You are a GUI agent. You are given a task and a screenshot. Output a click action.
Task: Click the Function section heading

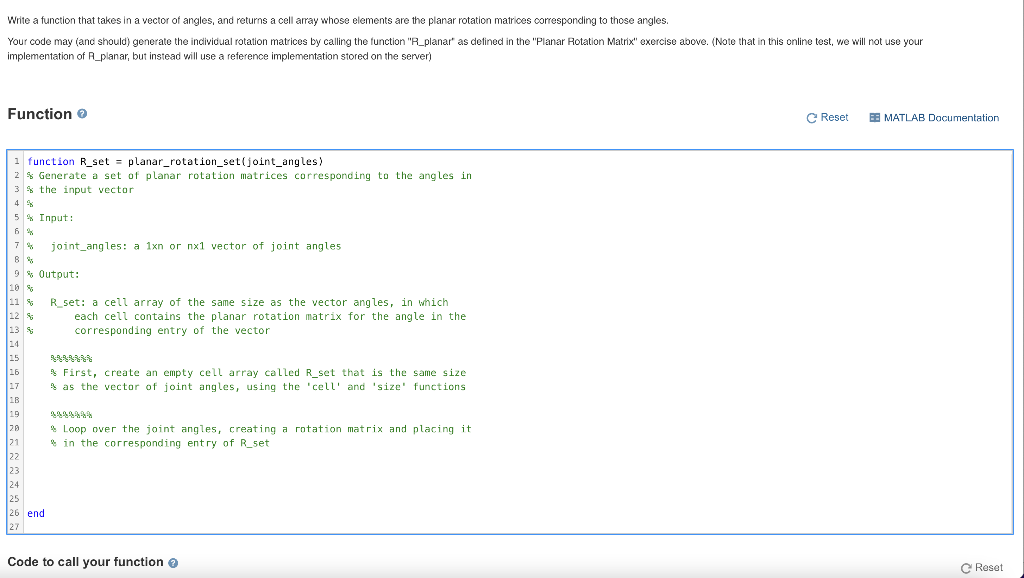[40, 113]
